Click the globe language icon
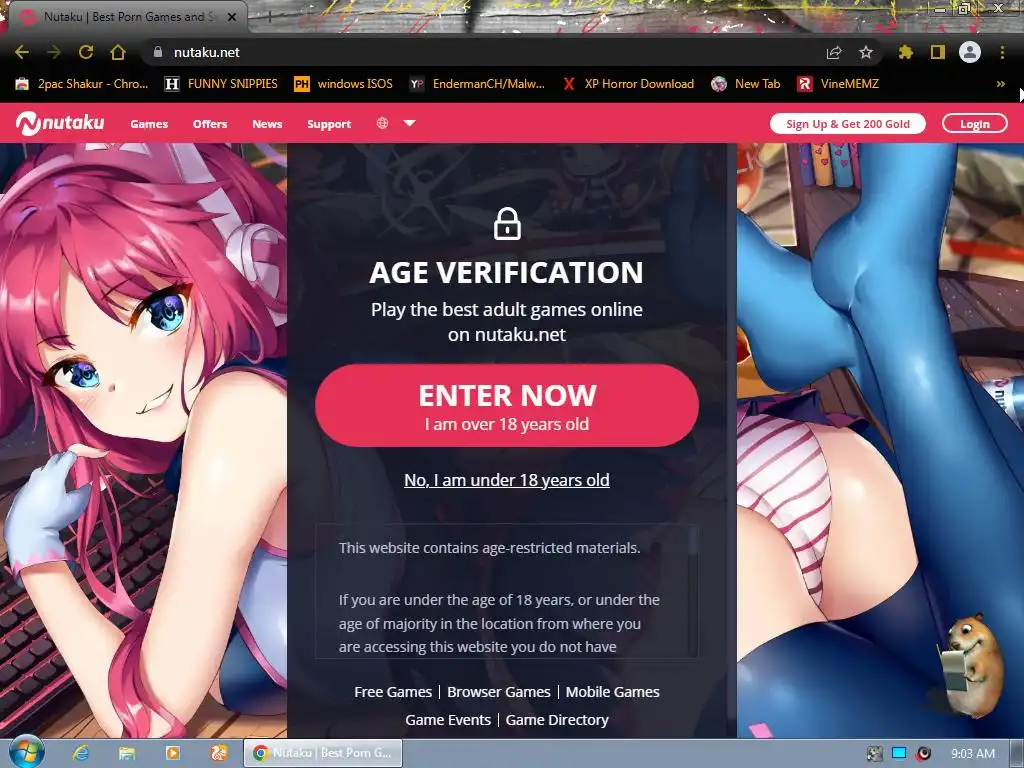The height and width of the screenshot is (768, 1024). (383, 123)
